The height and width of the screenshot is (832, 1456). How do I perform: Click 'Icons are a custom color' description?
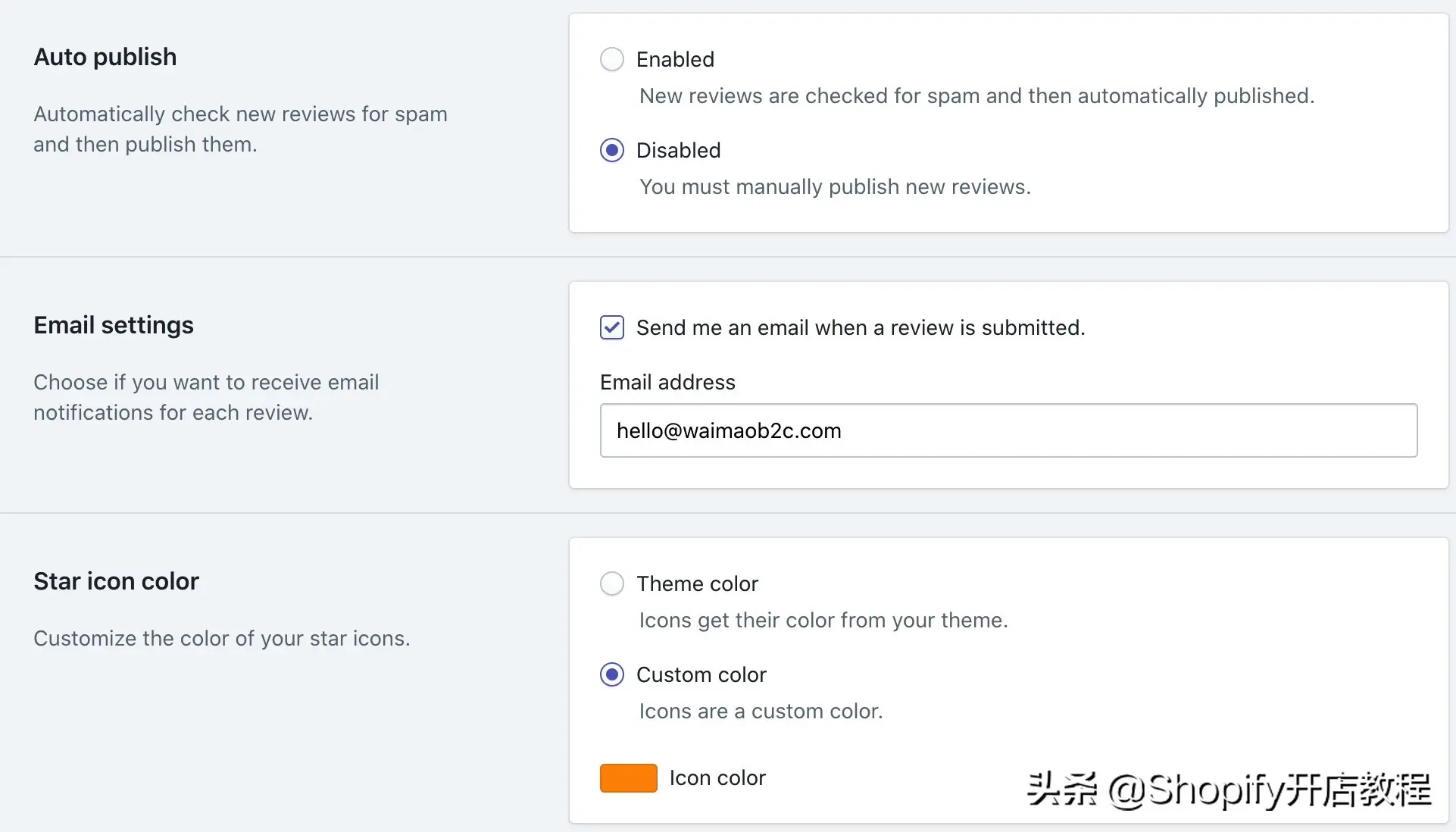click(761, 711)
